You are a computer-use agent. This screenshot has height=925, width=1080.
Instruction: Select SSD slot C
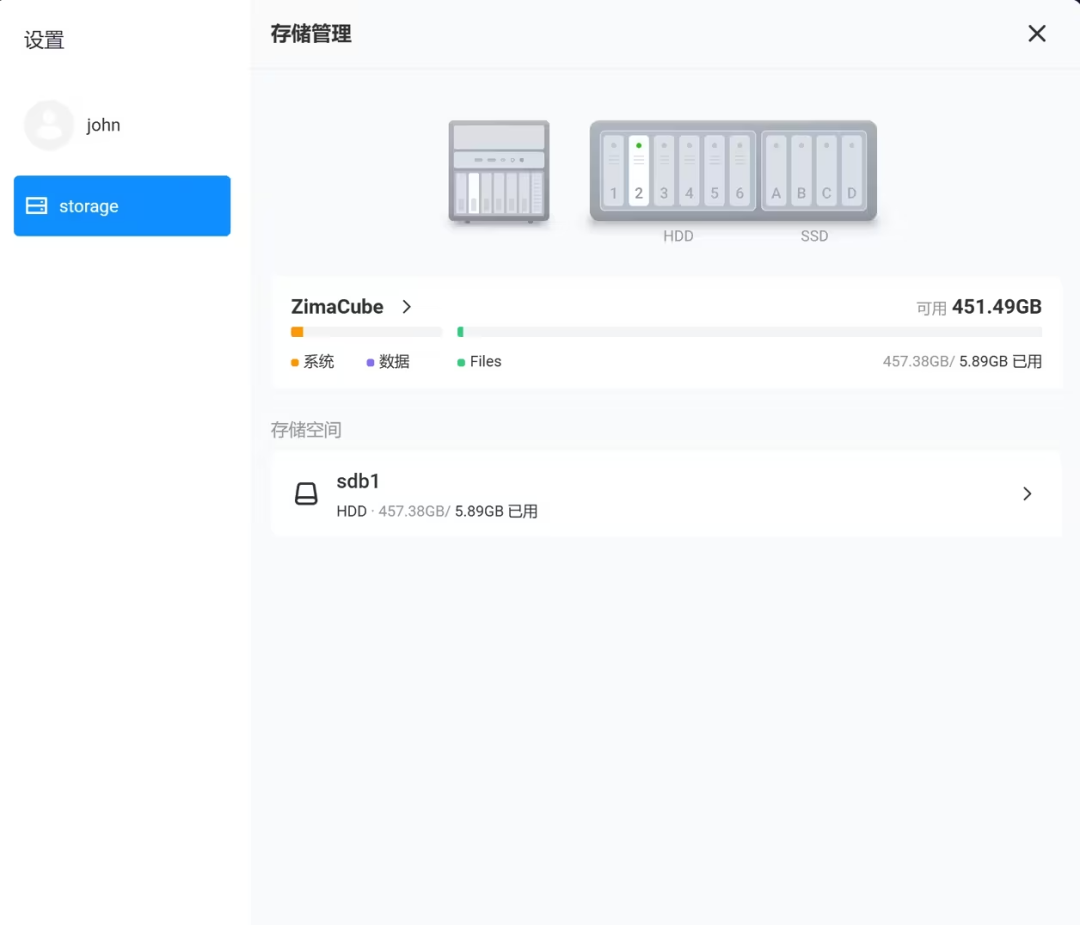point(826,171)
